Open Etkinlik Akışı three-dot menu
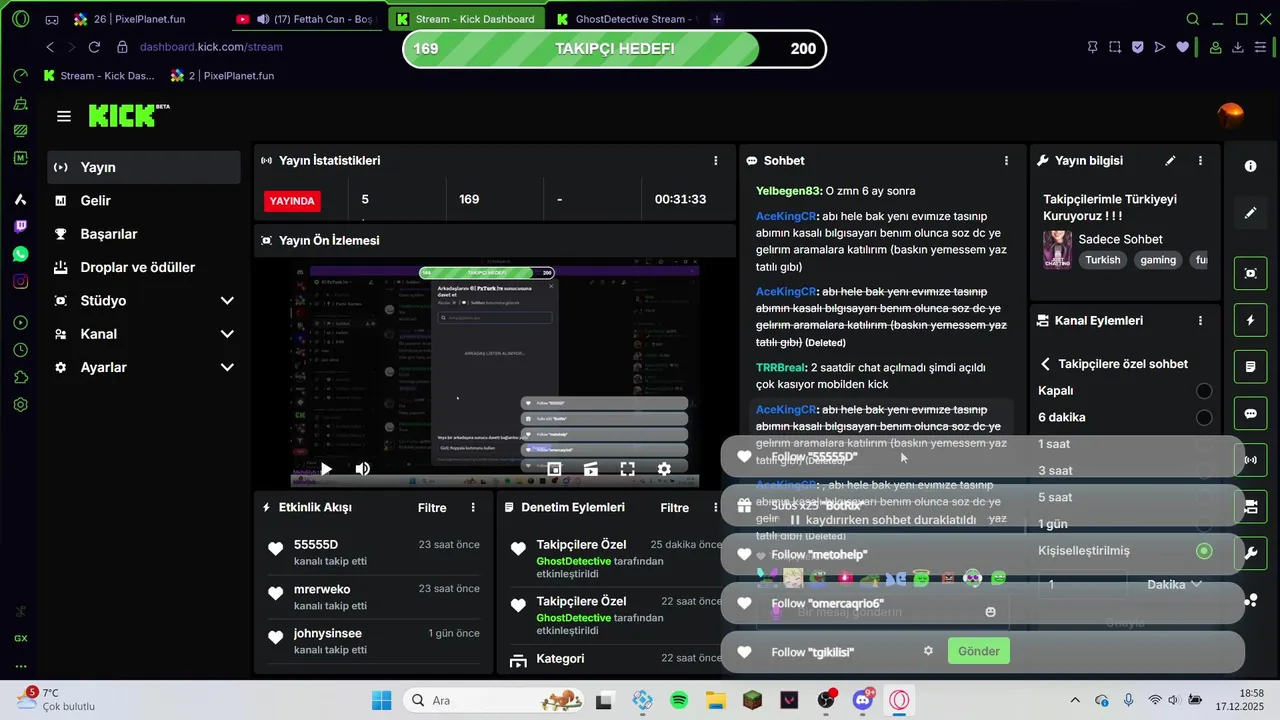 tap(473, 508)
